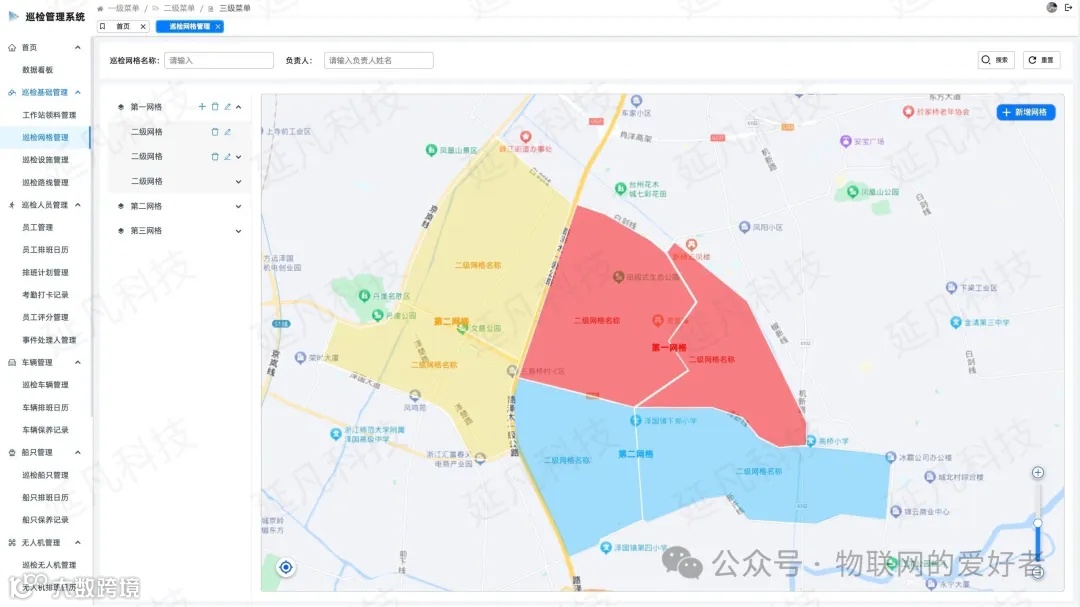
Task: Open 巡检设施管理 in sidebar
Action: (45, 160)
